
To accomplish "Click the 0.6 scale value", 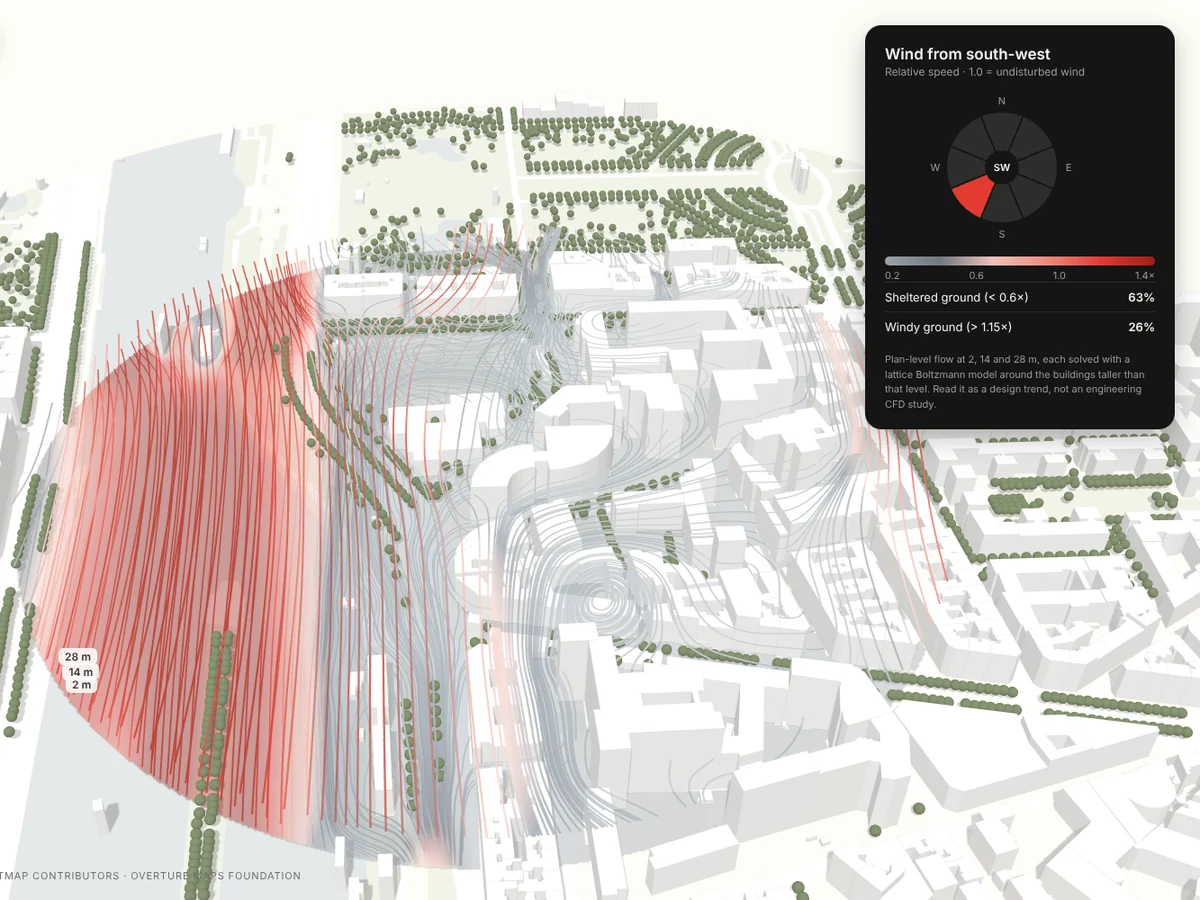I will tap(976, 275).
